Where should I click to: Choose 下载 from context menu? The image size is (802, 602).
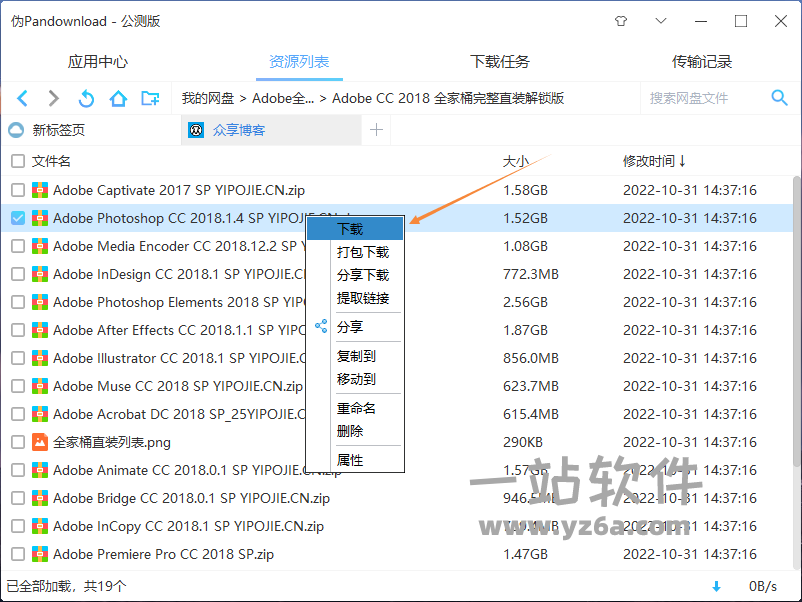click(355, 229)
